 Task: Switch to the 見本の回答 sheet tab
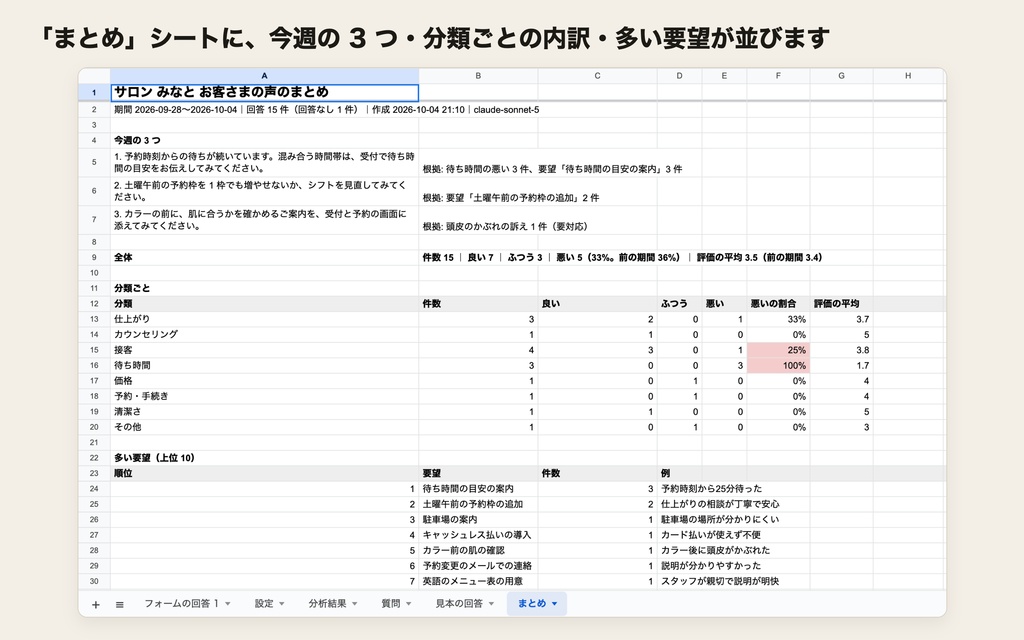(x=459, y=604)
